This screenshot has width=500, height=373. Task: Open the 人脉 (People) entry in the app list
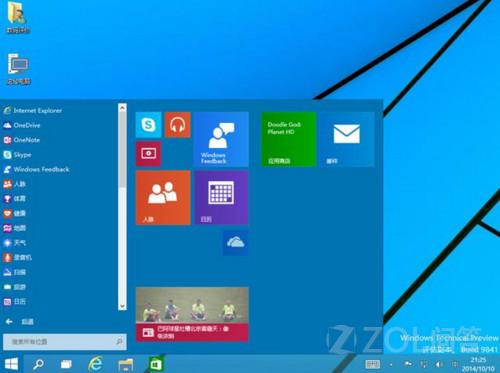click(15, 184)
